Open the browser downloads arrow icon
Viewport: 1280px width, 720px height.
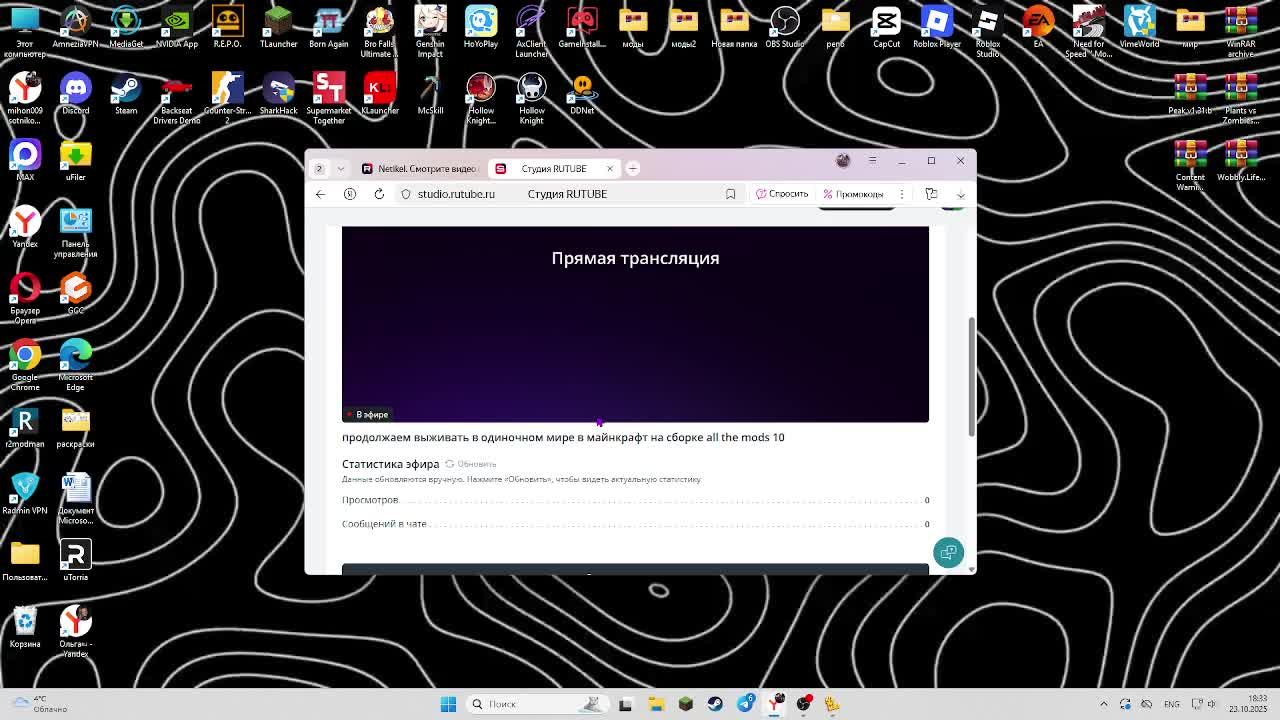point(960,194)
